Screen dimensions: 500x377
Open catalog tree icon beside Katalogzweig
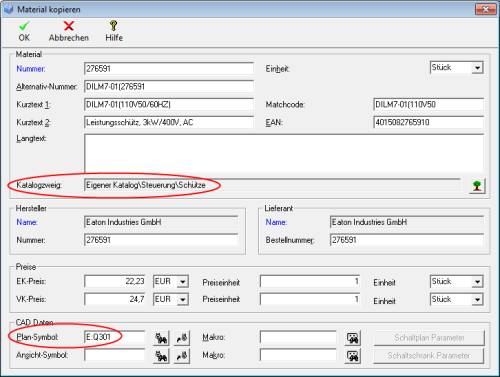tap(477, 186)
